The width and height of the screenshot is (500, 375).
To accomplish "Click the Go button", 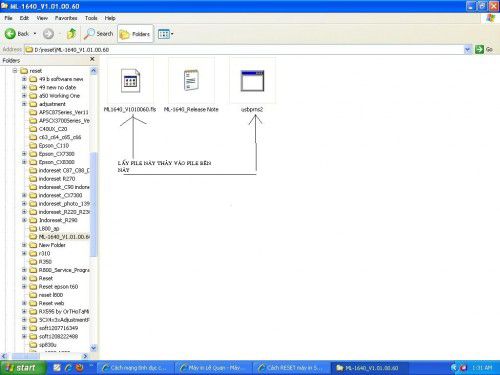I will tap(484, 50).
